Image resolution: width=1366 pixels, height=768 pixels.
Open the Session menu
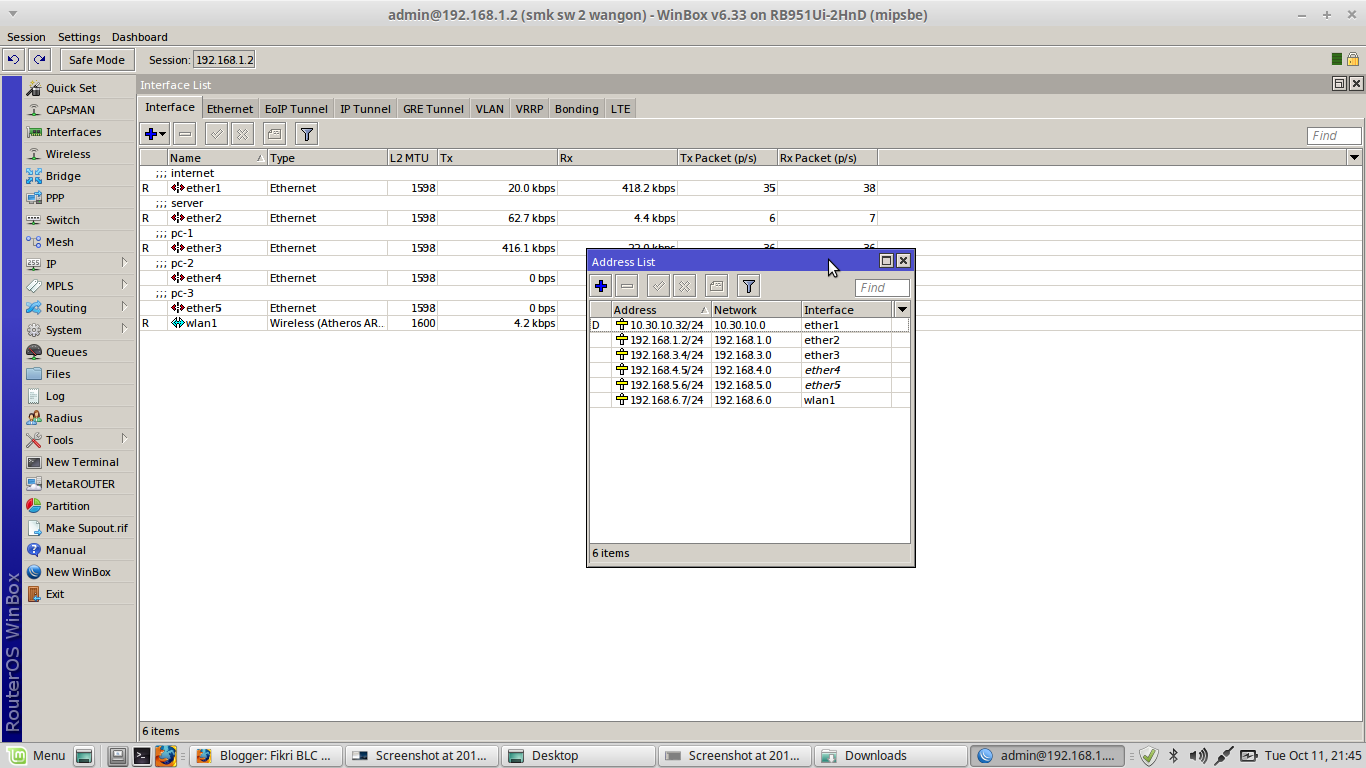pyautogui.click(x=26, y=37)
